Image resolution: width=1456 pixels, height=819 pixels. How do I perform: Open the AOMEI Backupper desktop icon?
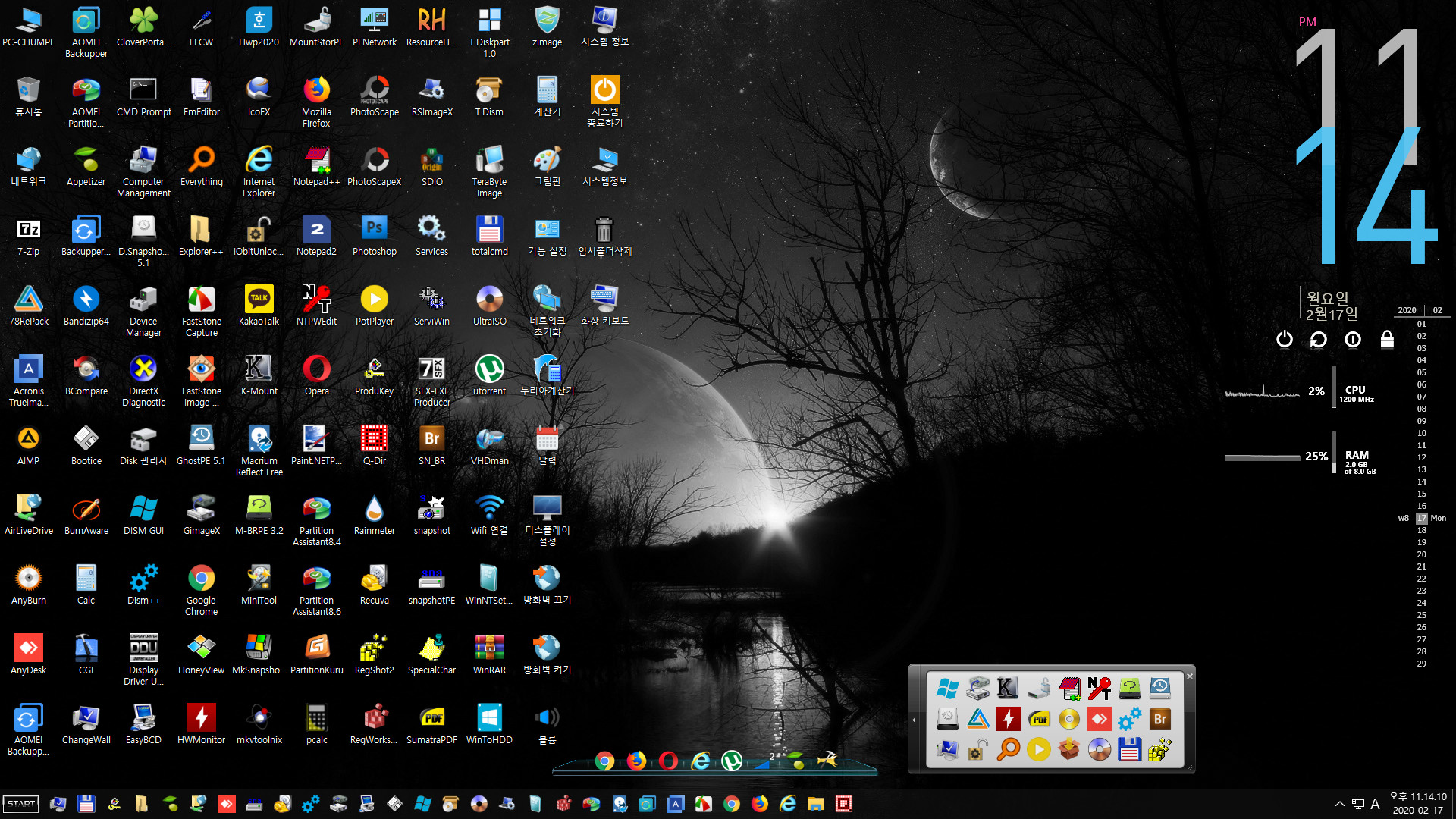click(86, 32)
